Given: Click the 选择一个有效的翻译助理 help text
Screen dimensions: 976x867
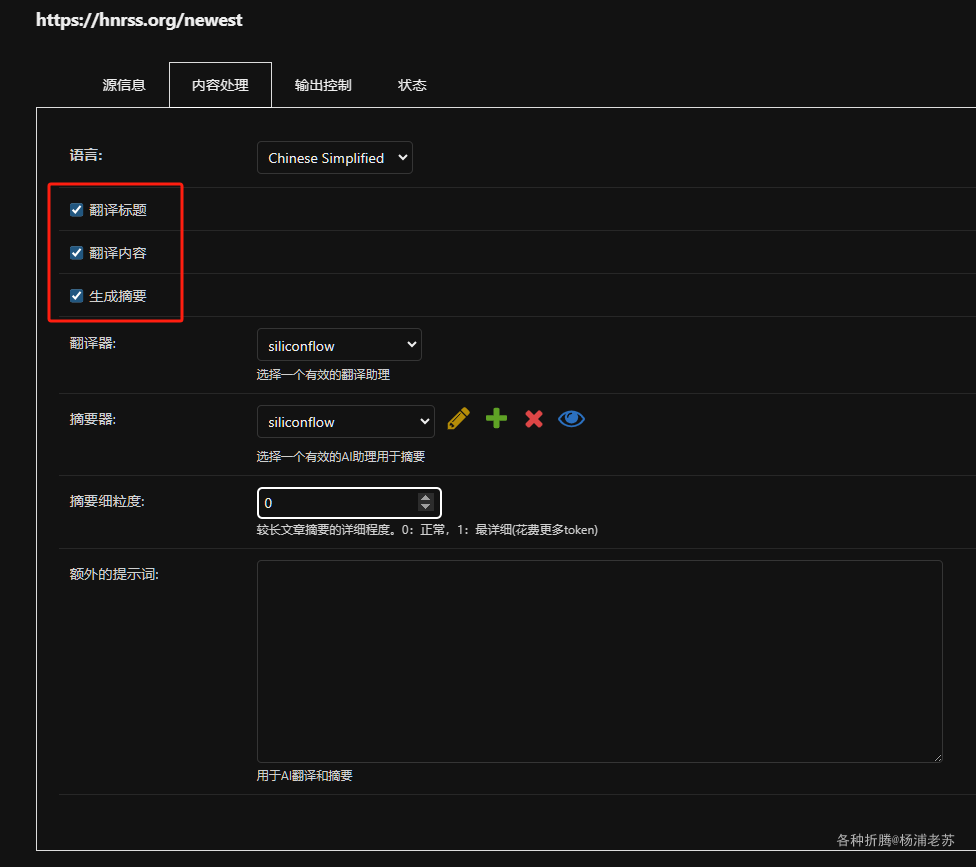Looking at the screenshot, I should tap(323, 375).
